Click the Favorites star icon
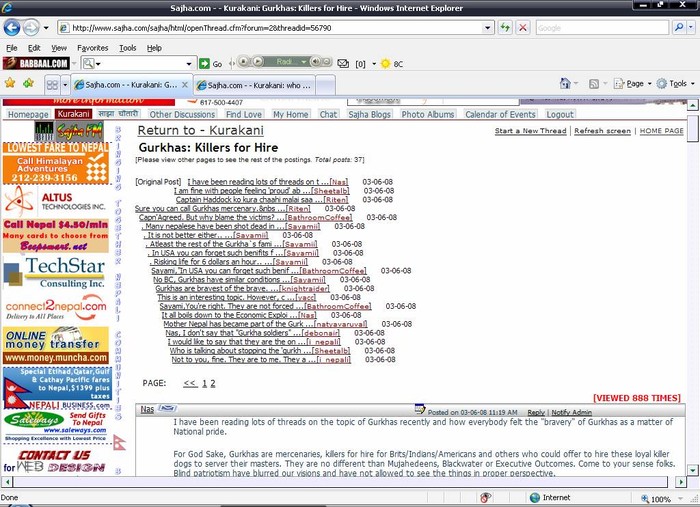Image resolution: width=700 pixels, height=507 pixels. tap(11, 84)
